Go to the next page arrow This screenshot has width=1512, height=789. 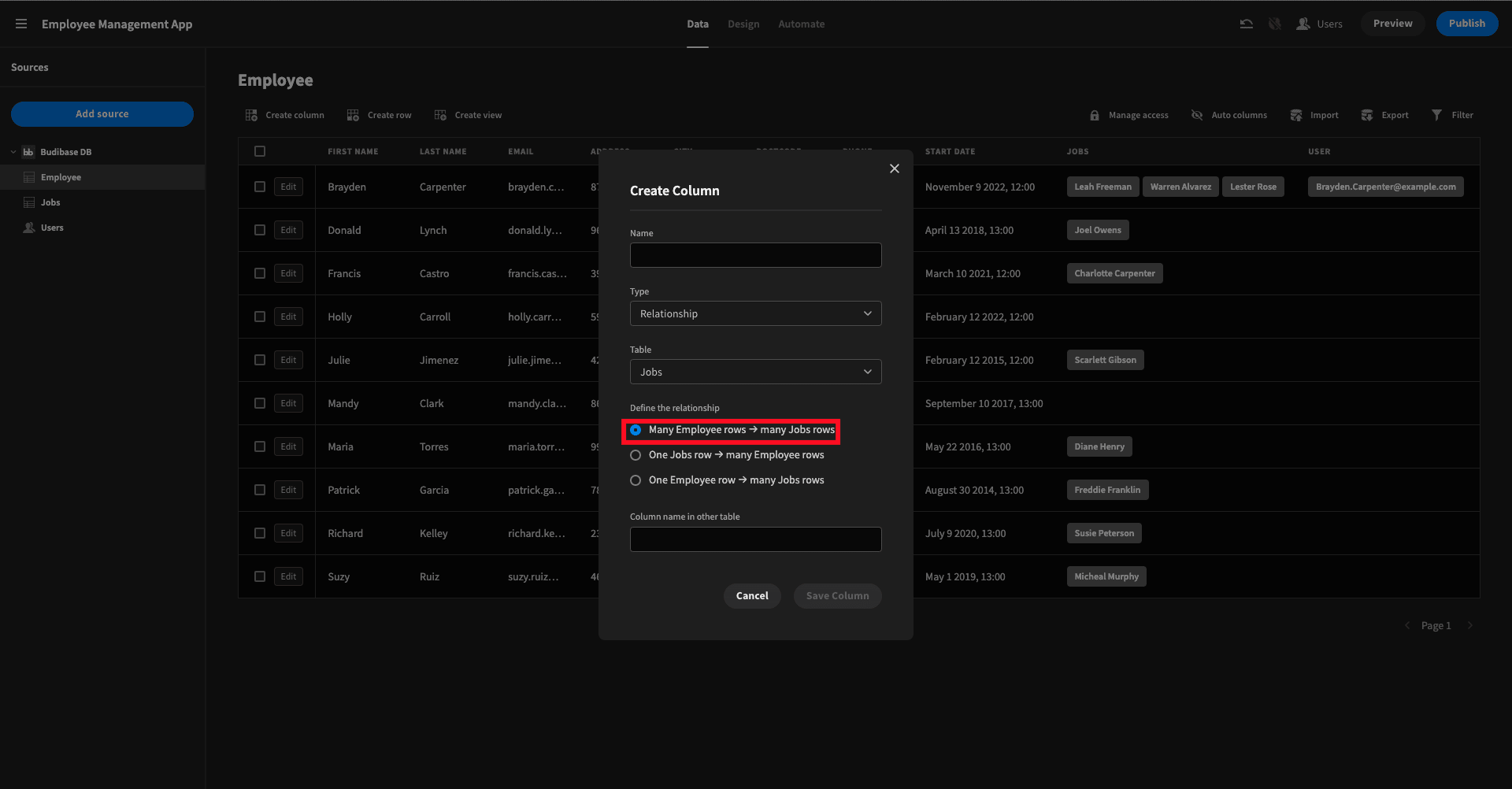point(1469,625)
